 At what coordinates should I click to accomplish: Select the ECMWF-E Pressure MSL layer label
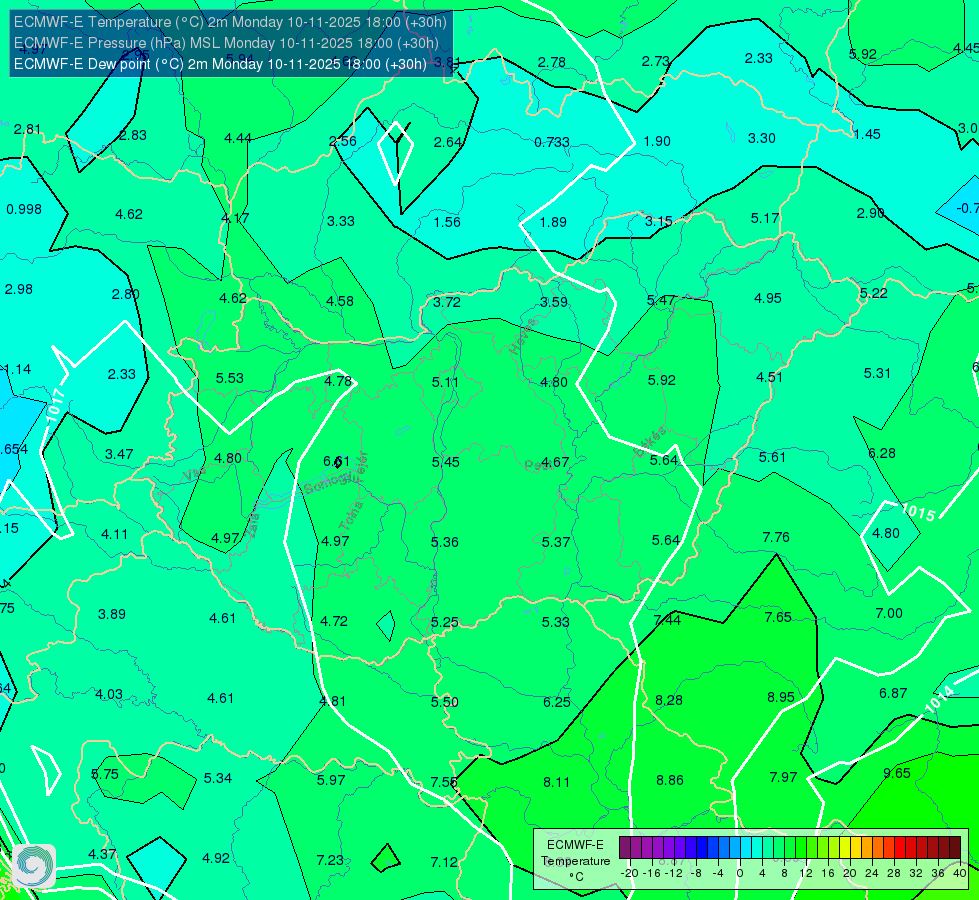point(226,43)
